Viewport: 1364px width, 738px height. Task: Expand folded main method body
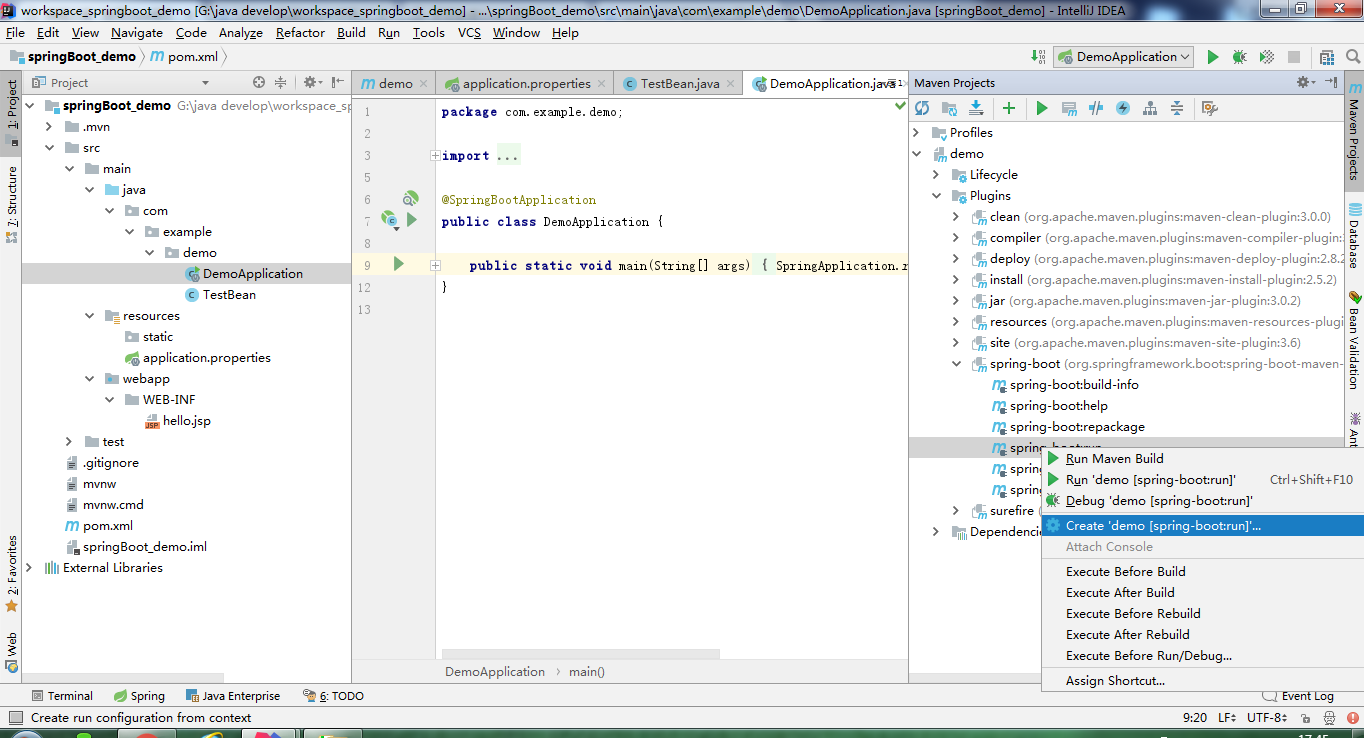[x=434, y=265]
